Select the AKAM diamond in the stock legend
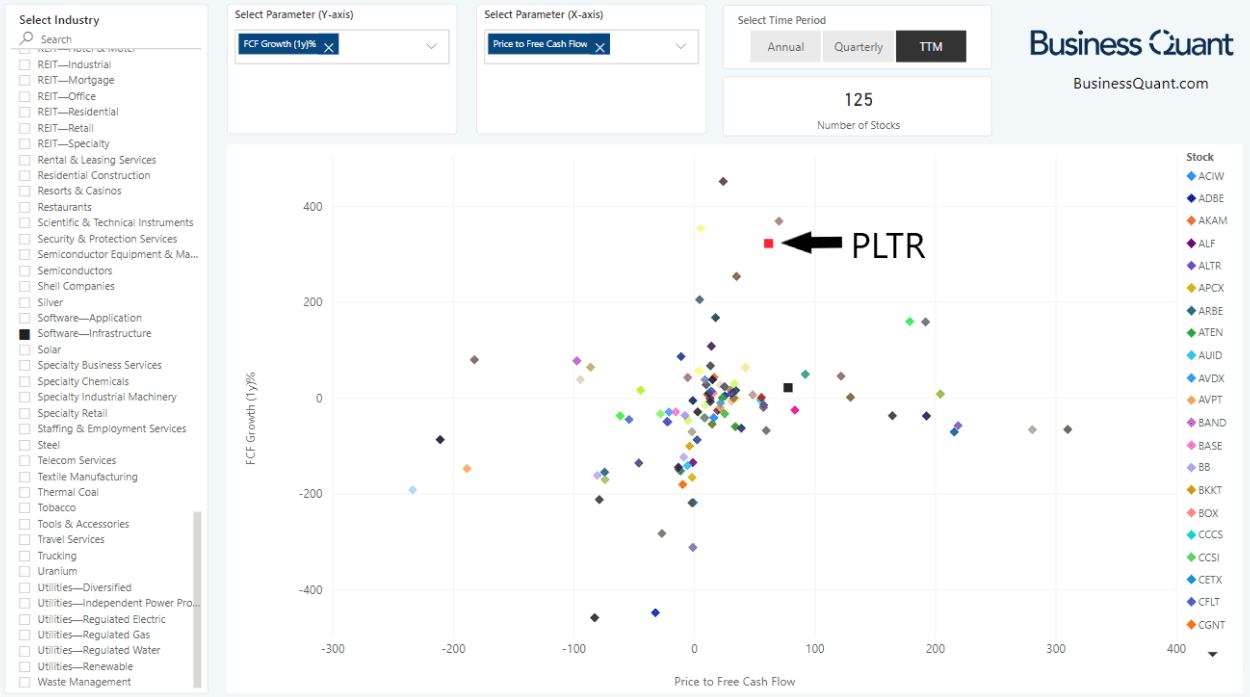1250x697 pixels. coord(1191,221)
